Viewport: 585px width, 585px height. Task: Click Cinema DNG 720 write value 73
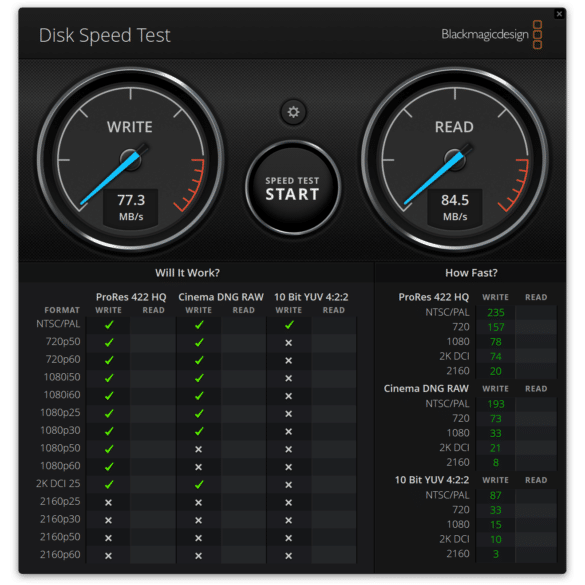[496, 419]
